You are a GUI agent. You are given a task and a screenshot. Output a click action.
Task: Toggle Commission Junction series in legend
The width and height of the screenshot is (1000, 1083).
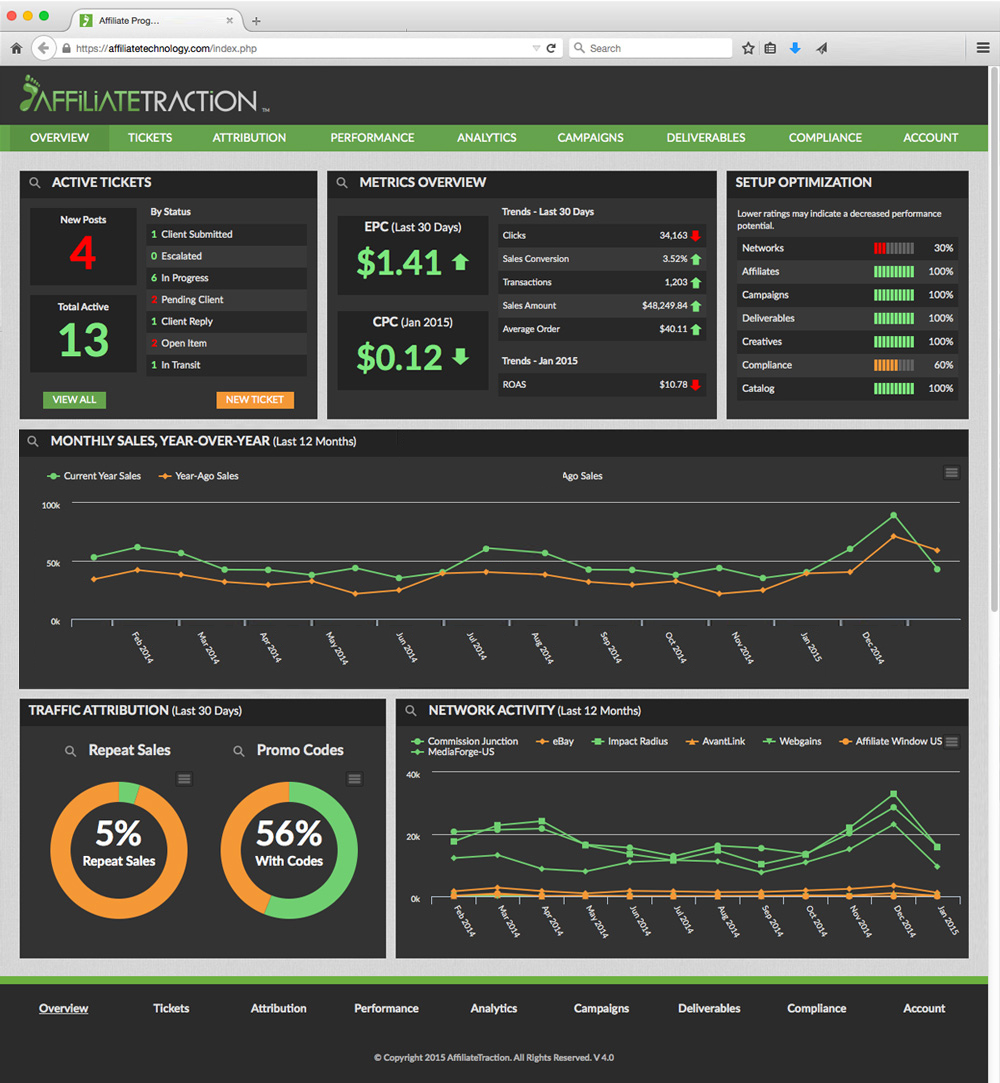click(x=465, y=741)
